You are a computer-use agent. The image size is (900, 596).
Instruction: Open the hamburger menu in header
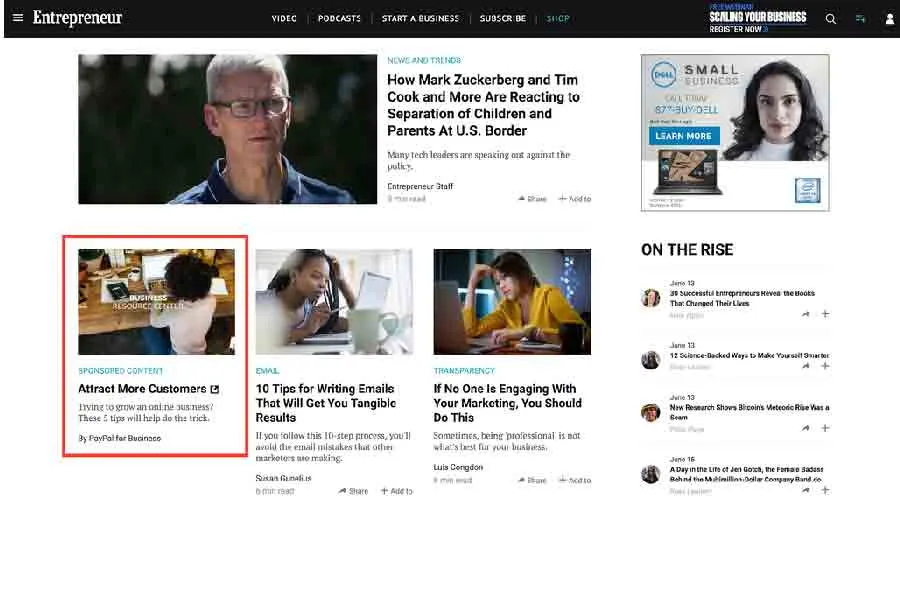click(17, 19)
